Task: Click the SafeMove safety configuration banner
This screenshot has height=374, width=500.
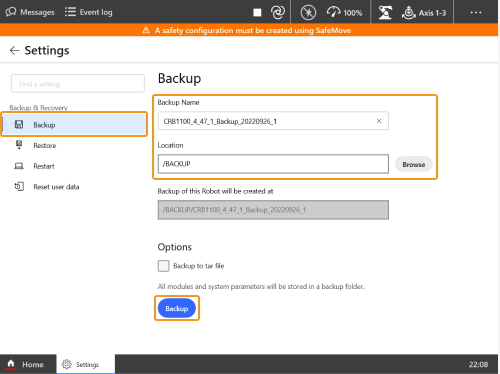Action: pos(249,30)
